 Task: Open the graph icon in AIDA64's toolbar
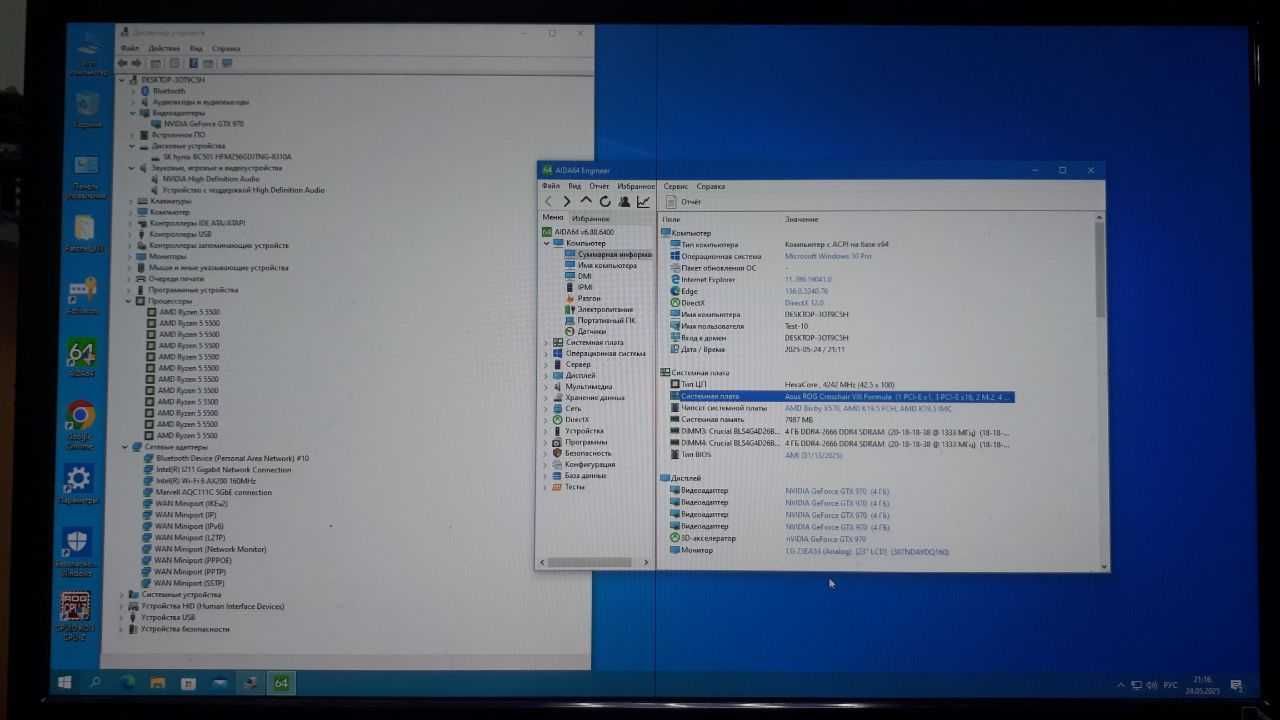[x=643, y=201]
